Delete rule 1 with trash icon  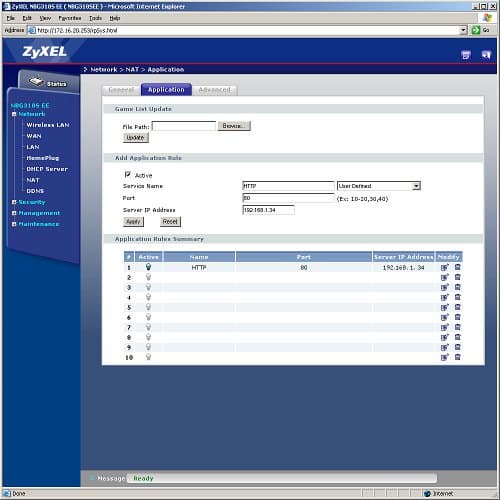point(458,267)
